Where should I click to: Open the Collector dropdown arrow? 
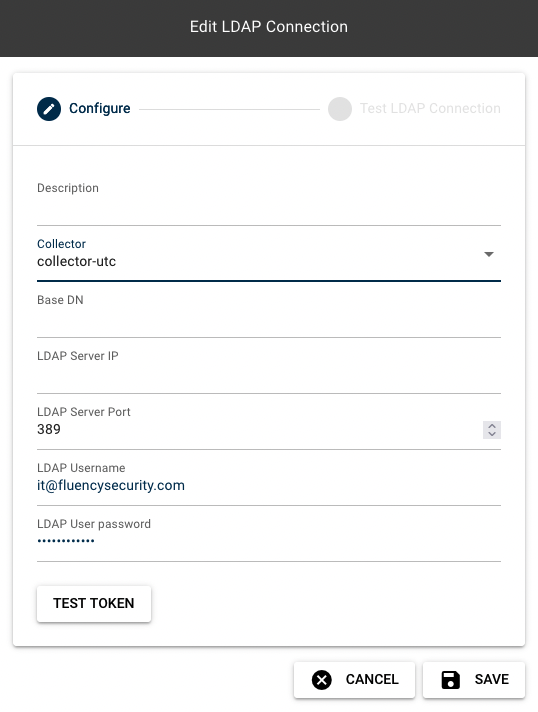pos(489,254)
